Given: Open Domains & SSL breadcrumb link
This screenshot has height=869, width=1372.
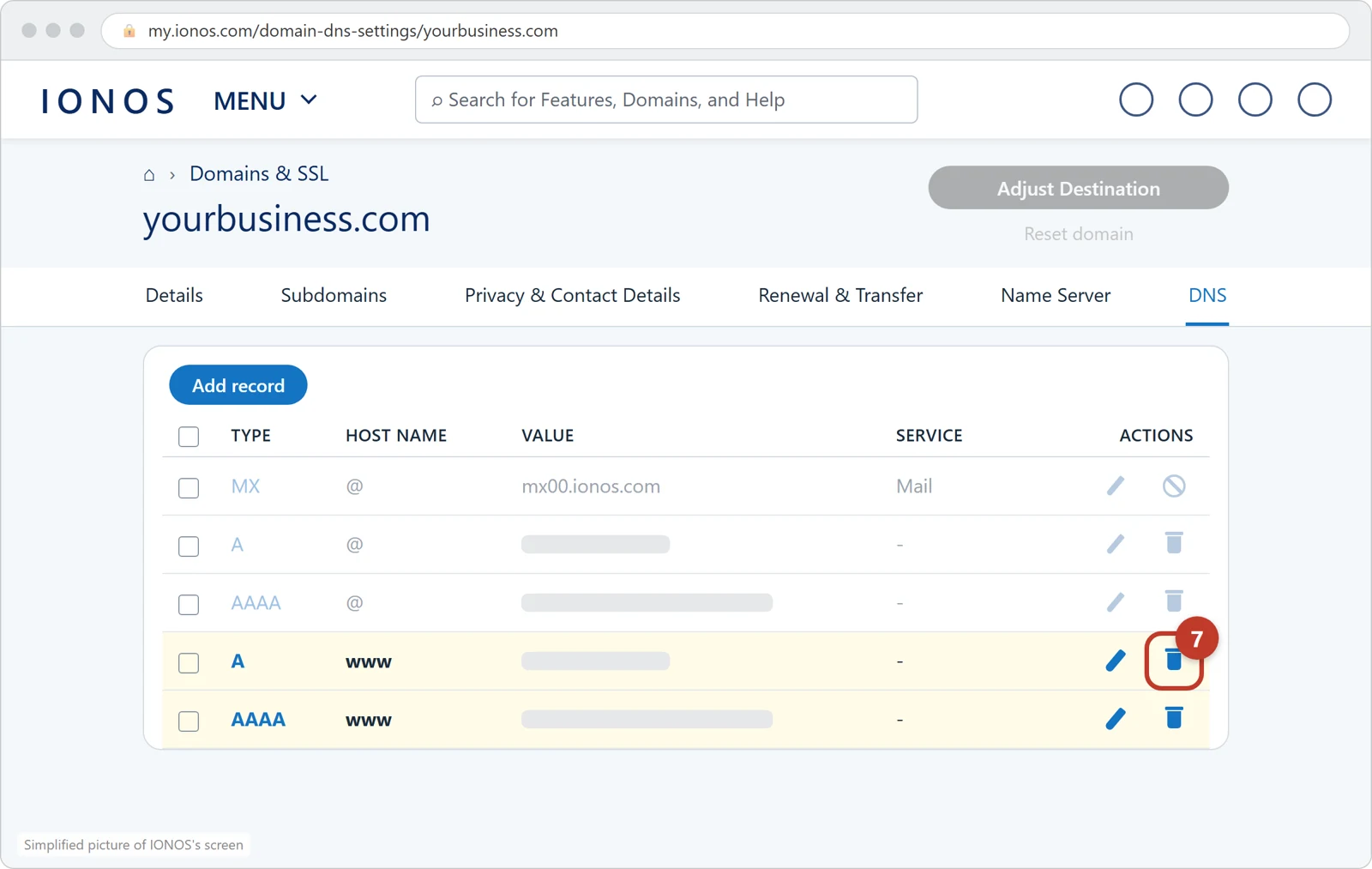Looking at the screenshot, I should pyautogui.click(x=259, y=174).
